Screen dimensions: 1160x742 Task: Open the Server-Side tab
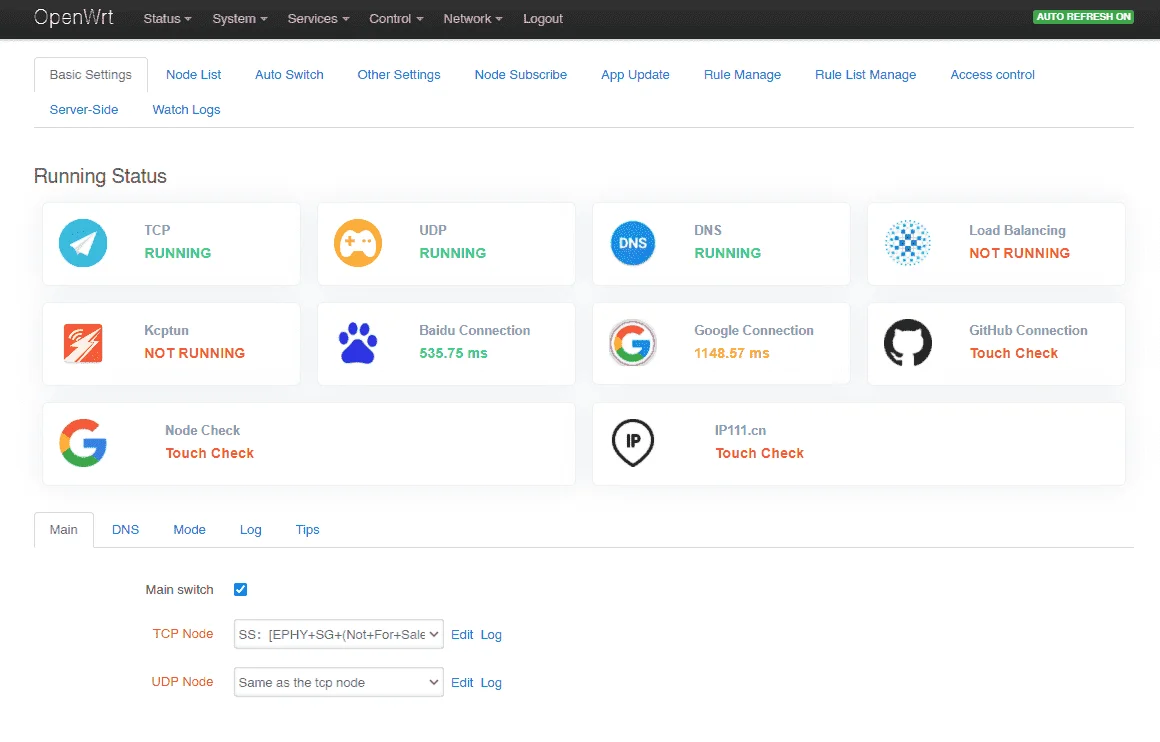[x=84, y=109]
